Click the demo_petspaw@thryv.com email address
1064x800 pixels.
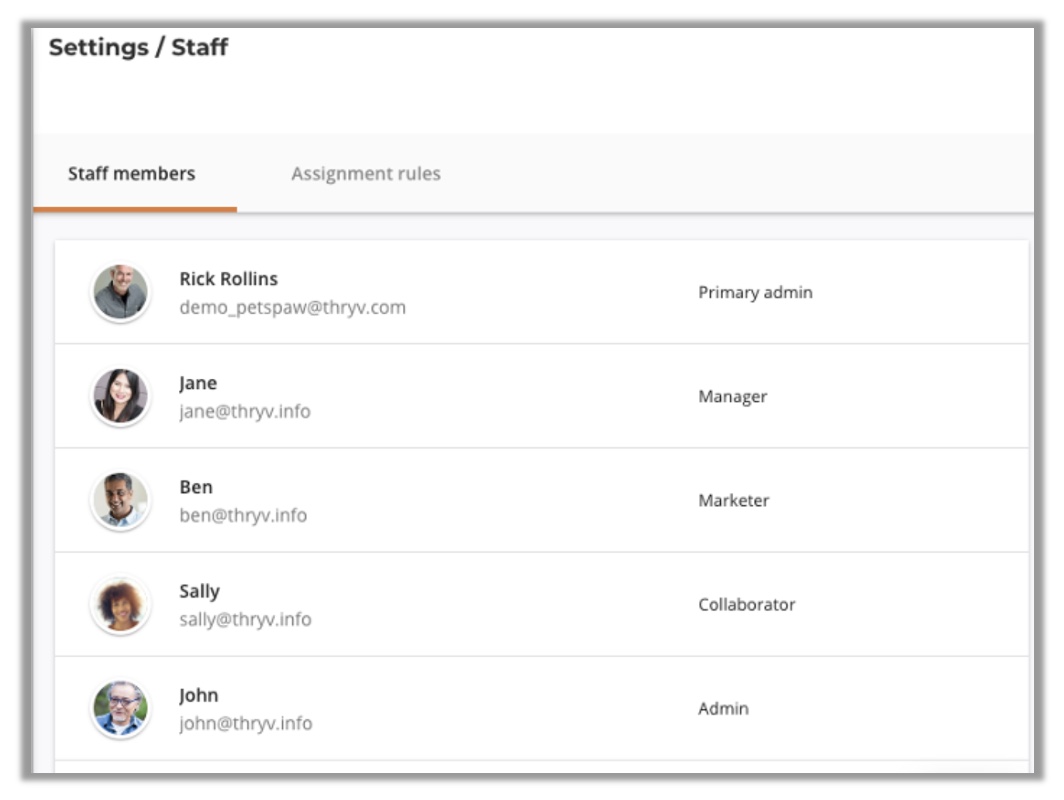292,308
